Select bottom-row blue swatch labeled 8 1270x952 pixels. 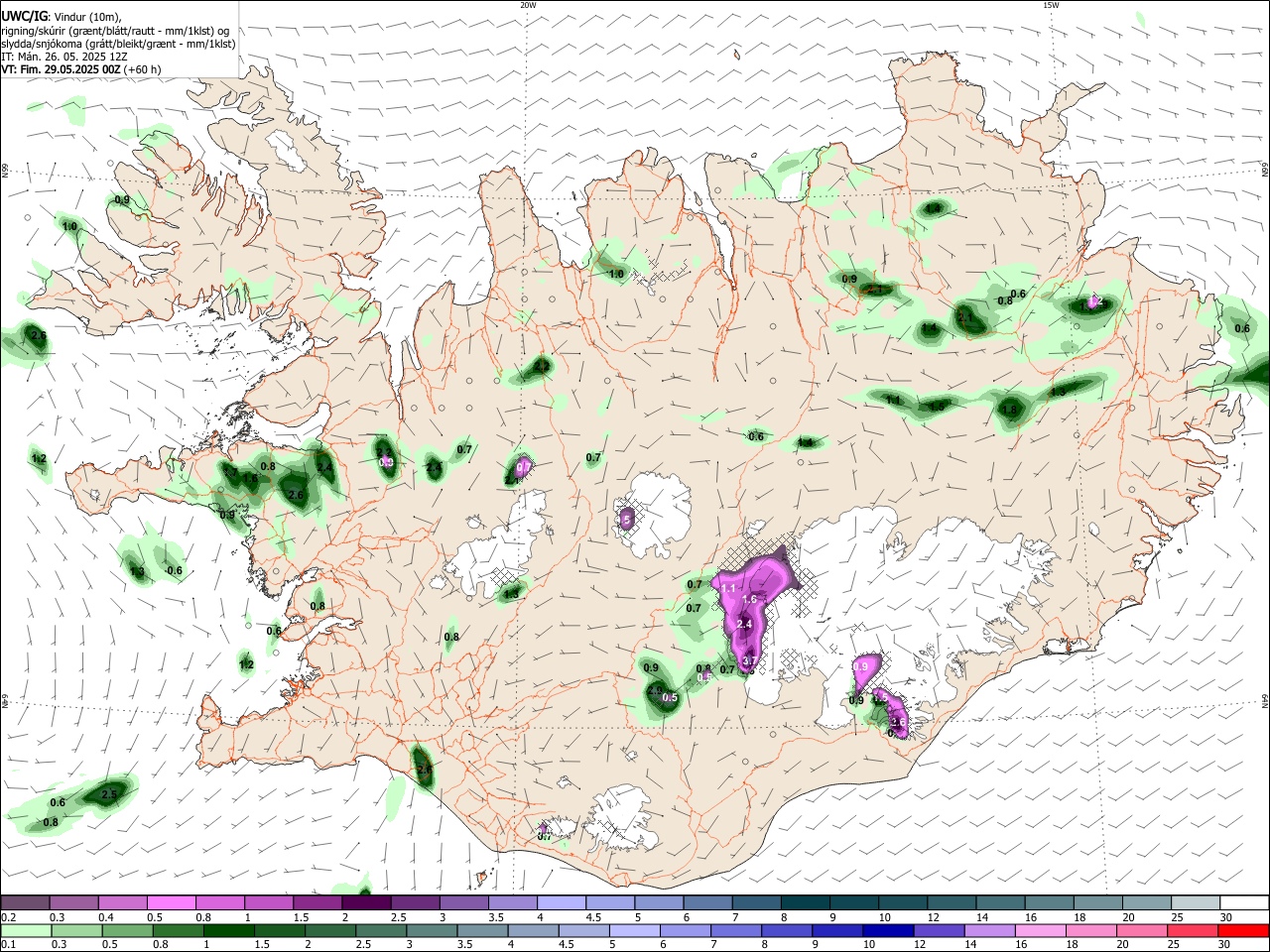[788, 931]
